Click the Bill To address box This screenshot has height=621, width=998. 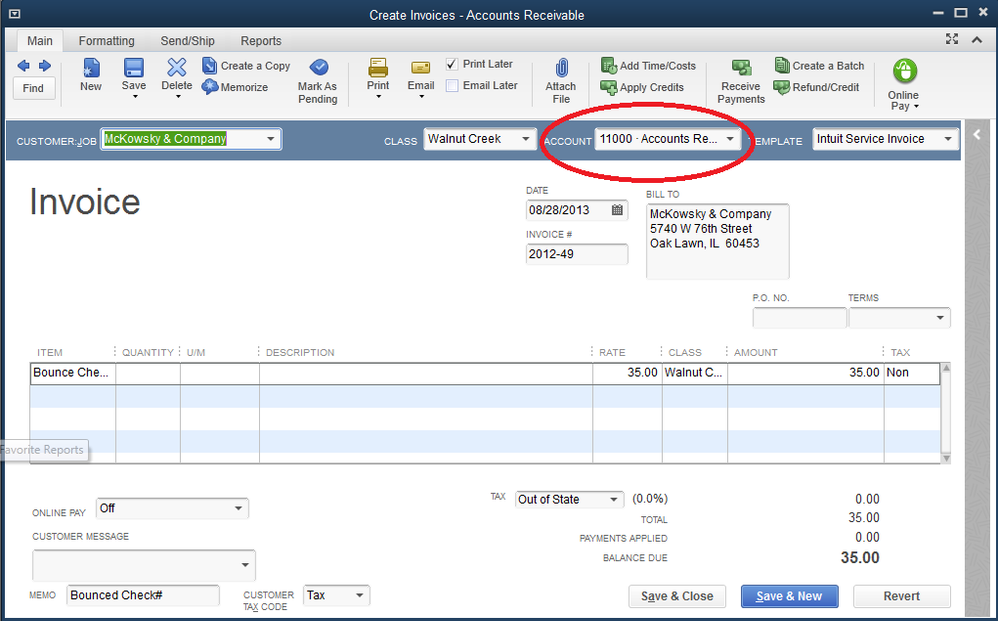pos(717,241)
